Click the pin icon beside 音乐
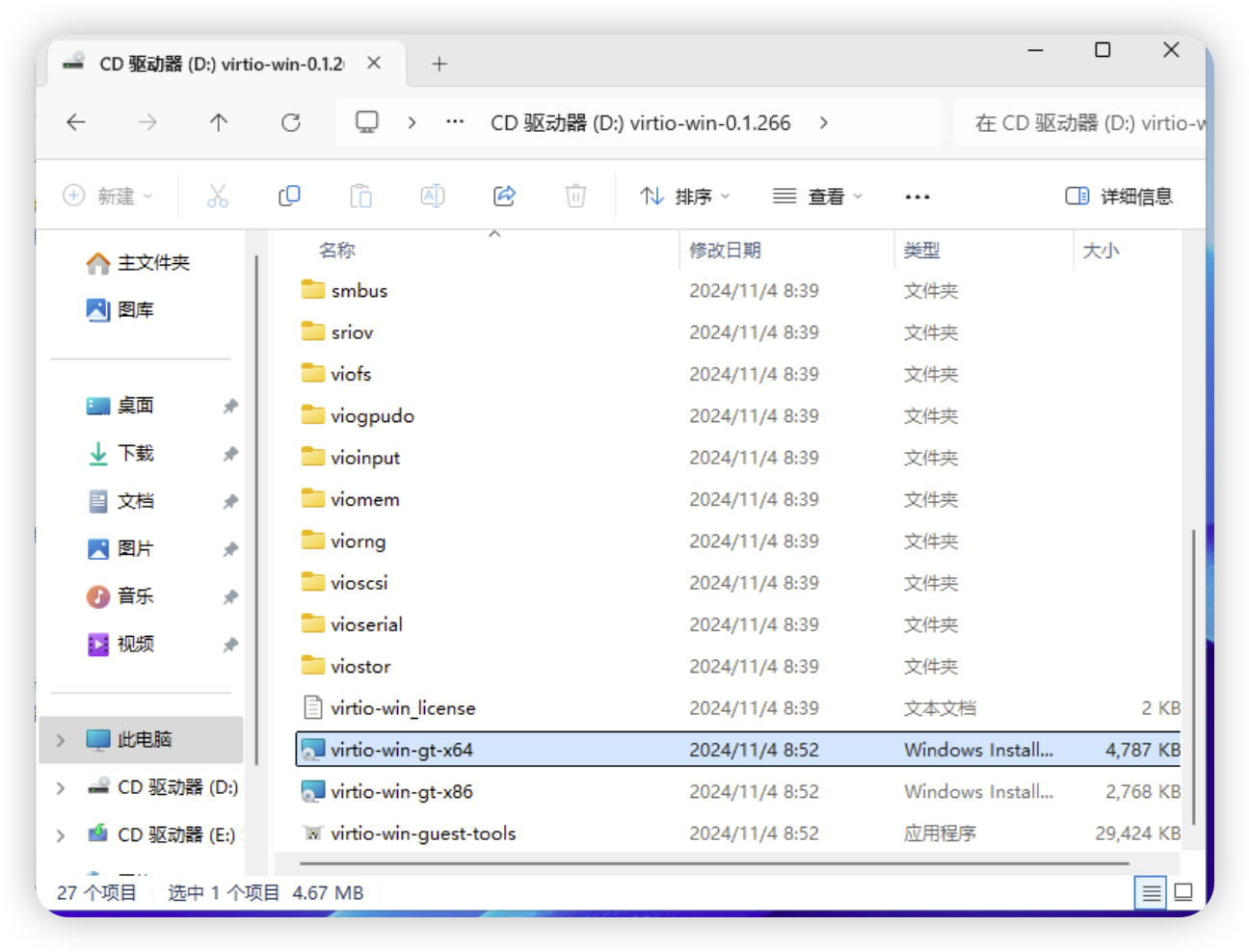The image size is (1249, 952). (x=230, y=597)
